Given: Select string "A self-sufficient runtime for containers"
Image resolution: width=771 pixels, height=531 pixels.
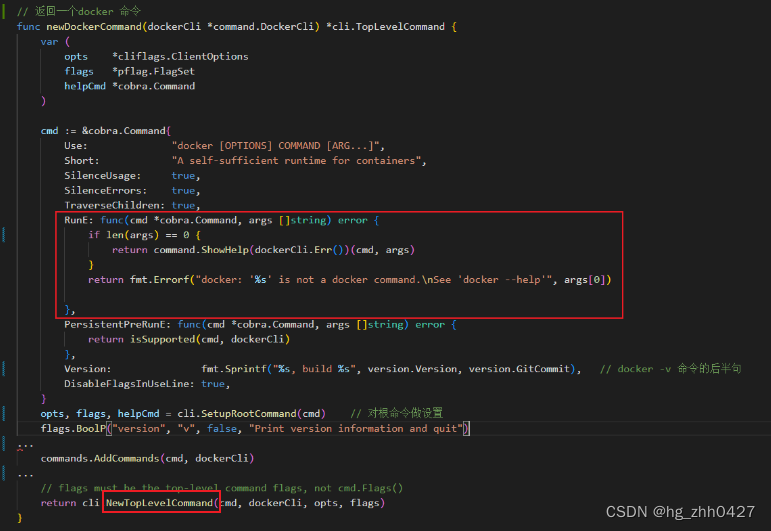Looking at the screenshot, I should [296, 160].
